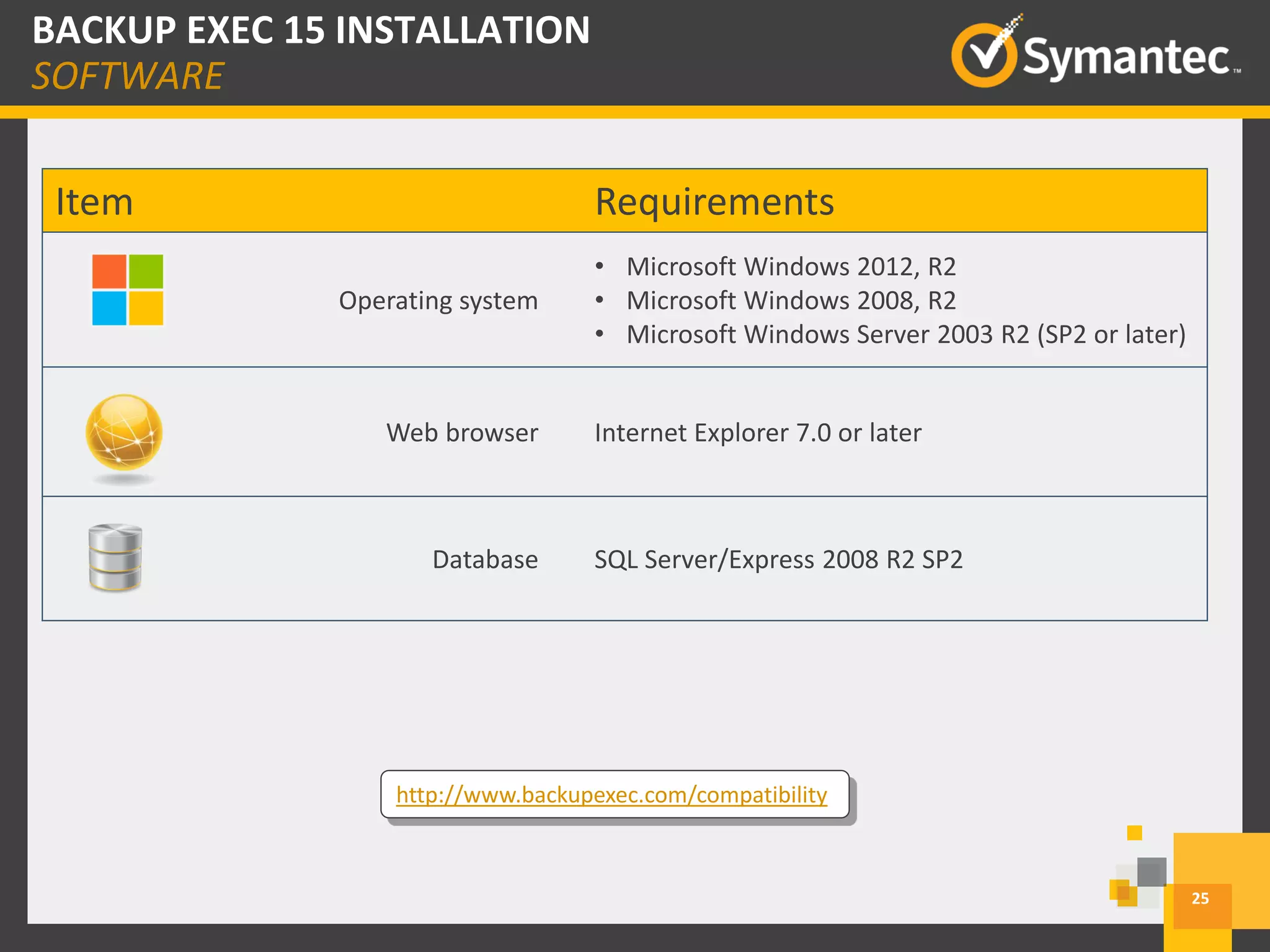The height and width of the screenshot is (952, 1270).
Task: Click 'Microsoft Windows 2012, R2' bullet
Action: (x=791, y=267)
